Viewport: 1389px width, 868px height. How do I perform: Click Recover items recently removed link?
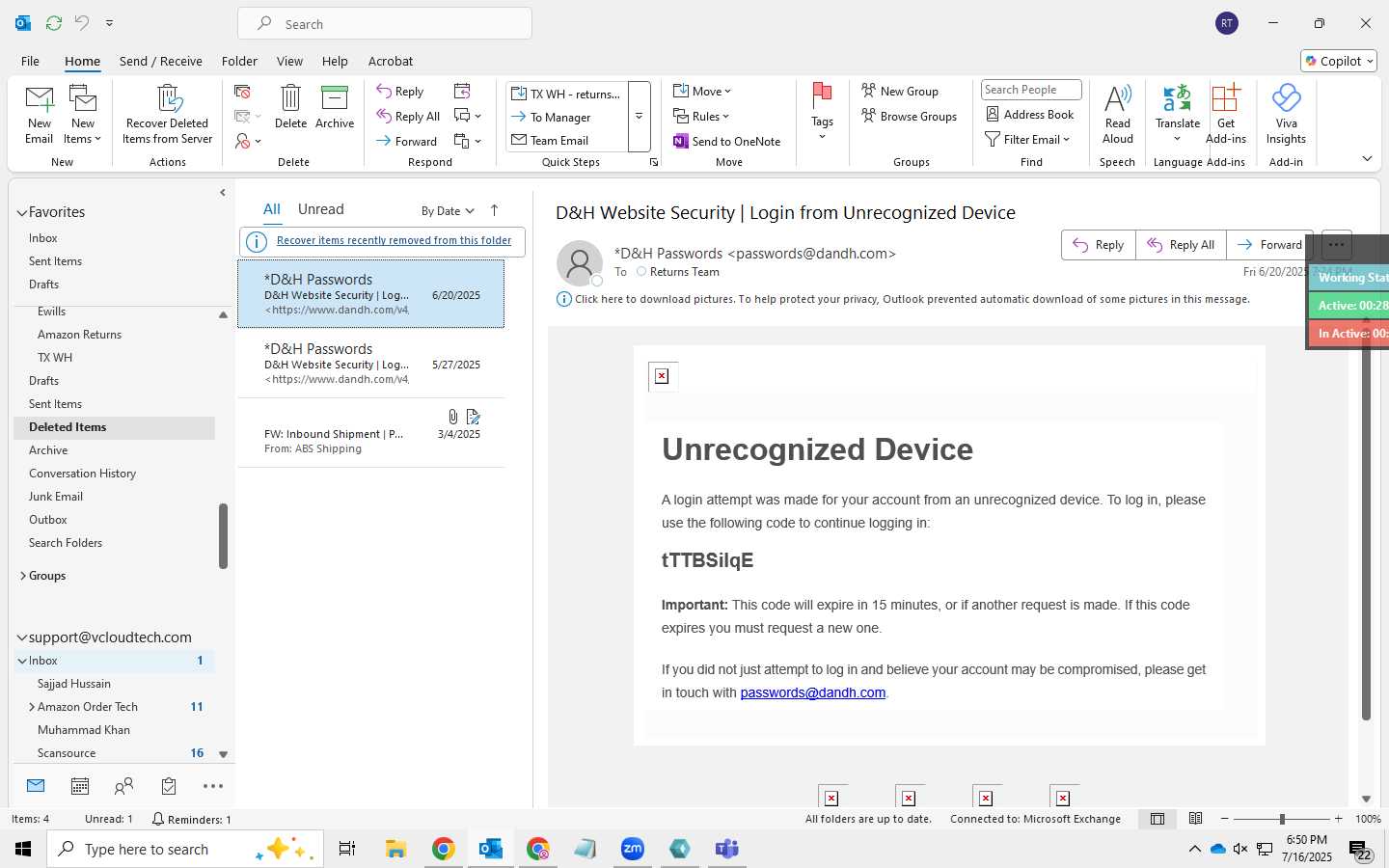pyautogui.click(x=394, y=240)
